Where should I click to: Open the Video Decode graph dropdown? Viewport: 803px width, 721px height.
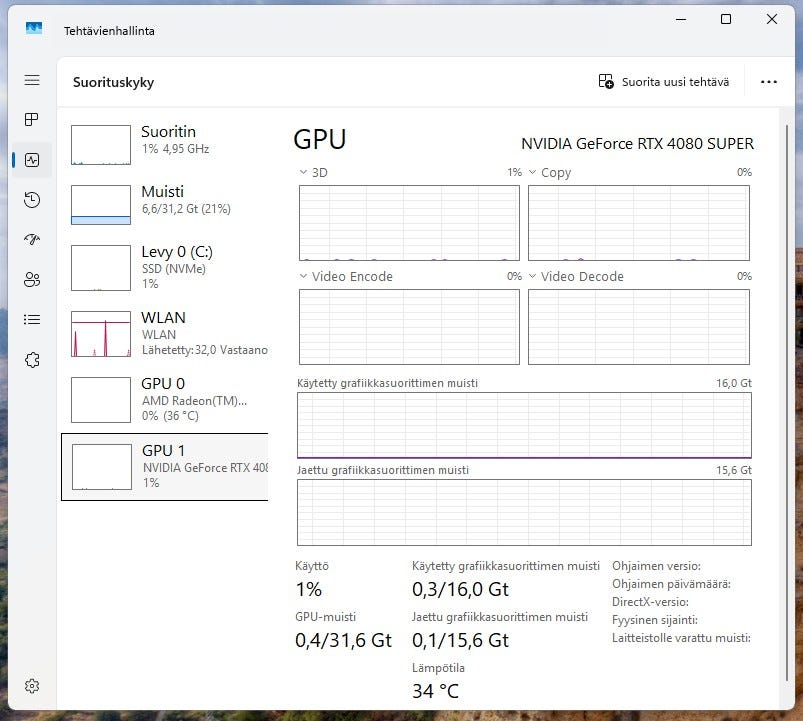point(533,277)
